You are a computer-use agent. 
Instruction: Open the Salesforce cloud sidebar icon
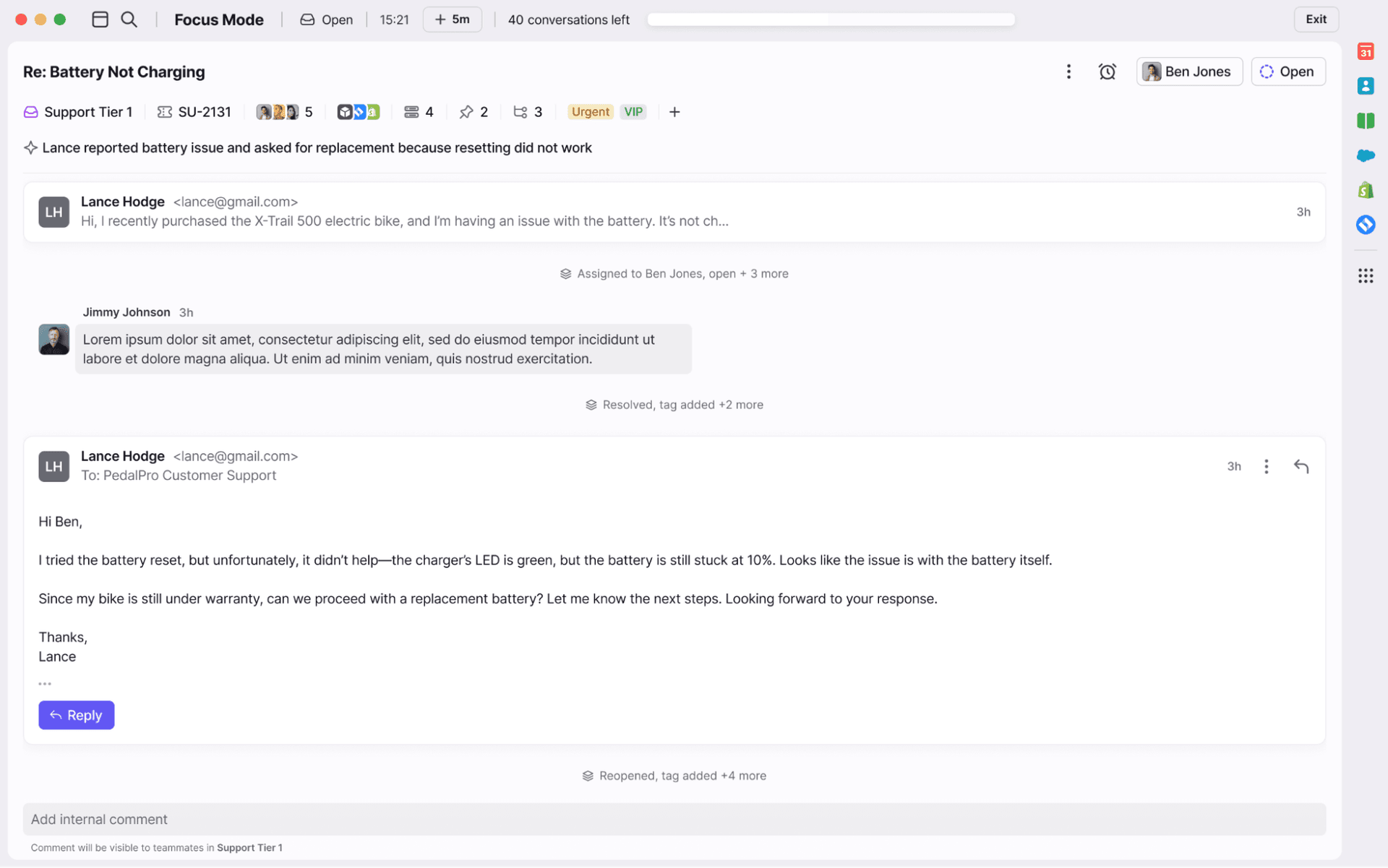1365,155
